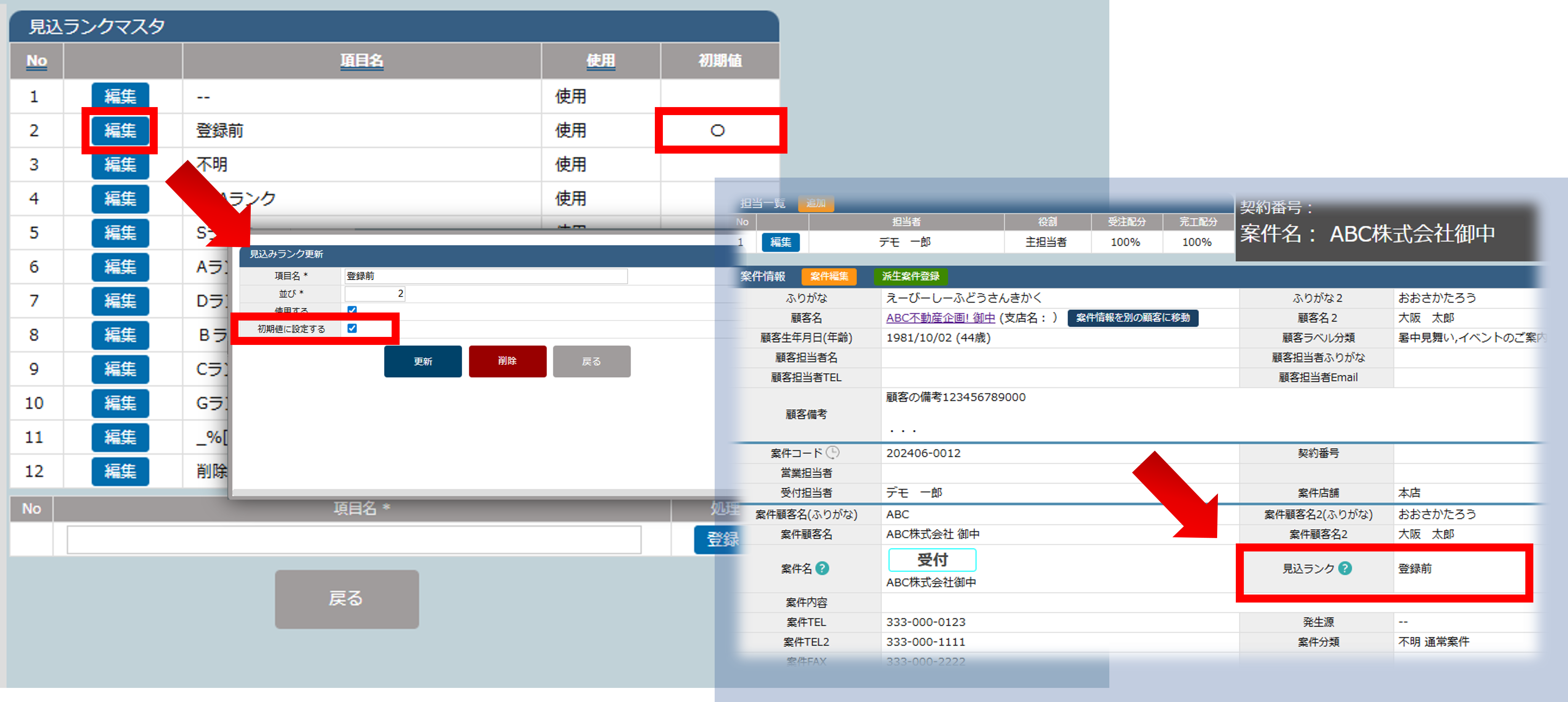Click 案件情報を別の顧客に移動 button

pos(1132,318)
